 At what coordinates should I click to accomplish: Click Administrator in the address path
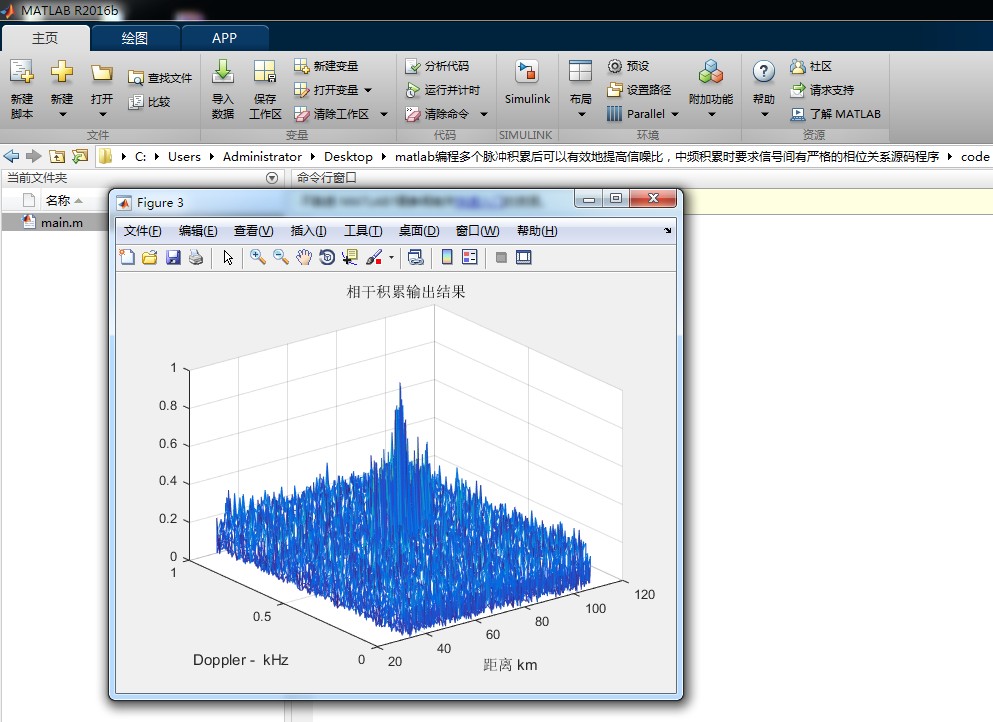(262, 156)
